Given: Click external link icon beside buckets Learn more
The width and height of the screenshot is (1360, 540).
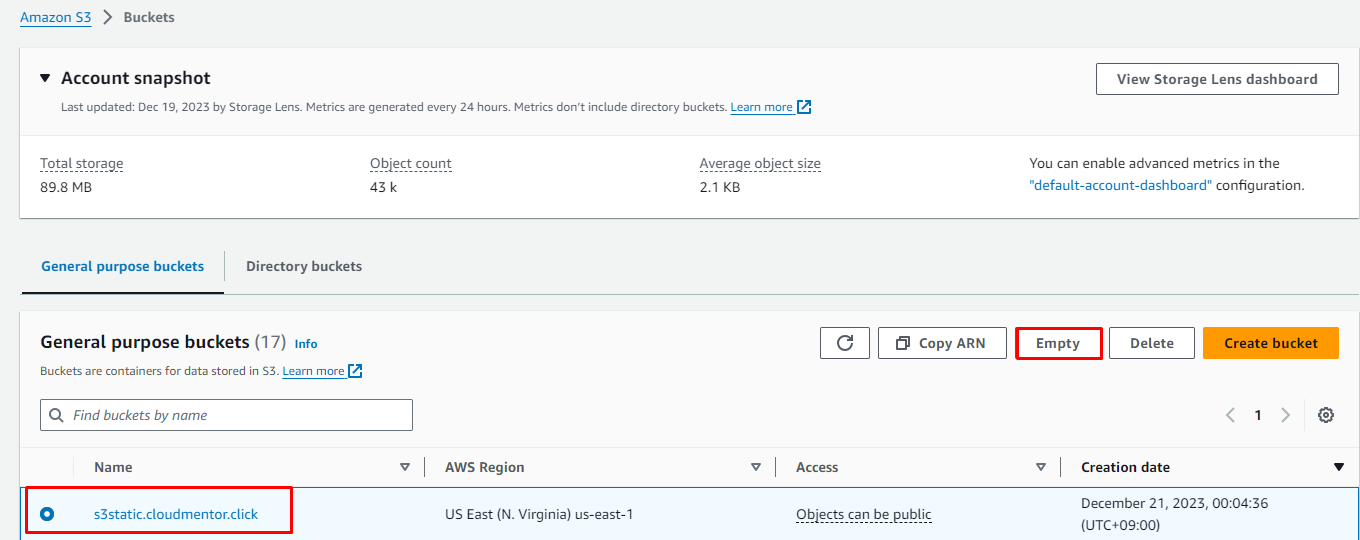Looking at the screenshot, I should point(355,371).
